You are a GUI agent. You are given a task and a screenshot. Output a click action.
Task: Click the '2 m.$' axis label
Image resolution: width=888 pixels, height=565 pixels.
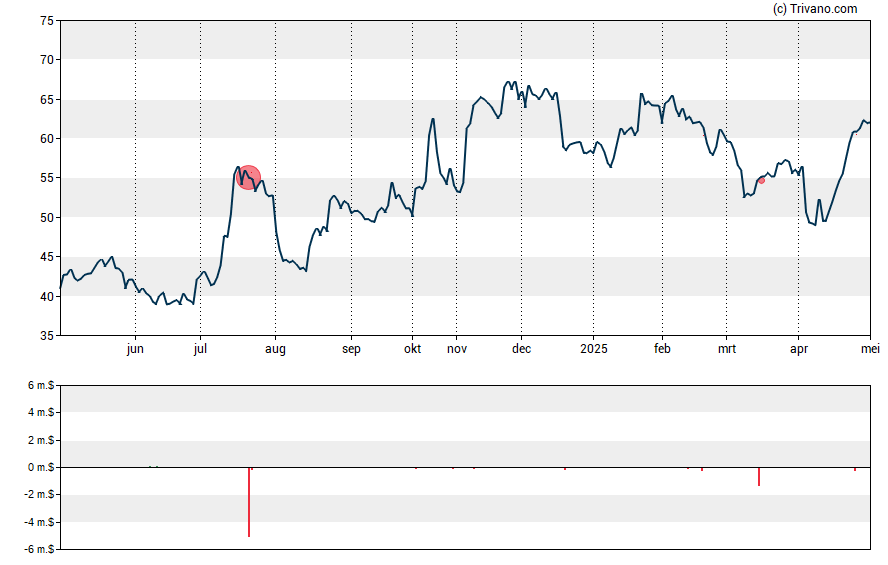41,440
